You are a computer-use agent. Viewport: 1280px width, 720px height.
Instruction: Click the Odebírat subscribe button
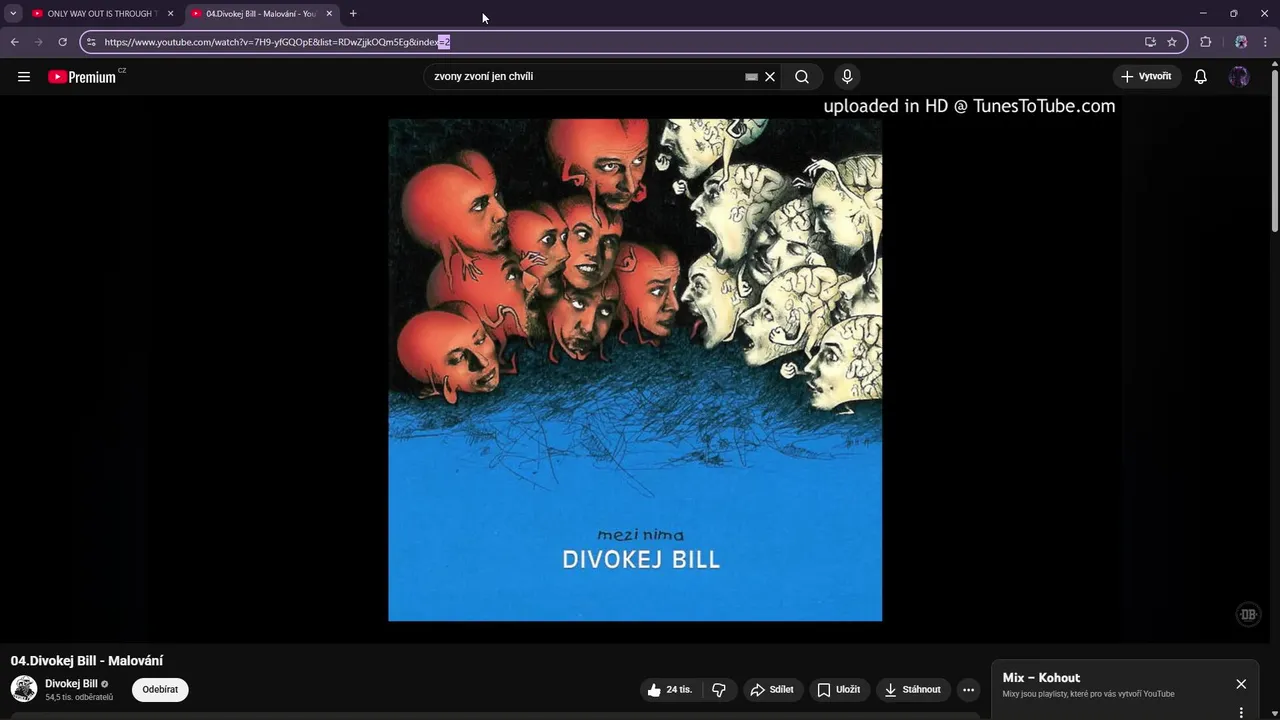click(x=160, y=690)
